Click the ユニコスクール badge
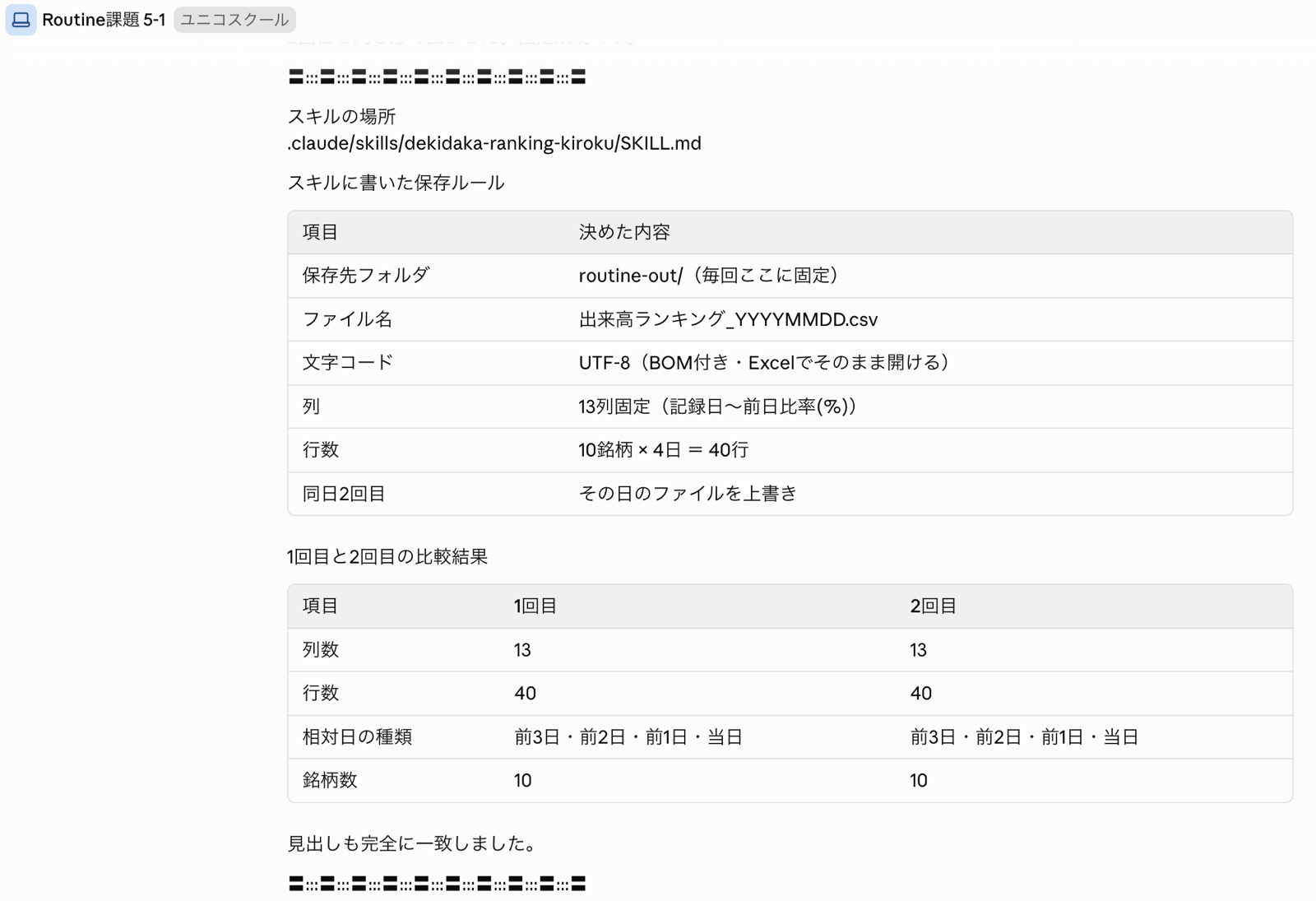The image size is (1316, 901). click(x=234, y=20)
